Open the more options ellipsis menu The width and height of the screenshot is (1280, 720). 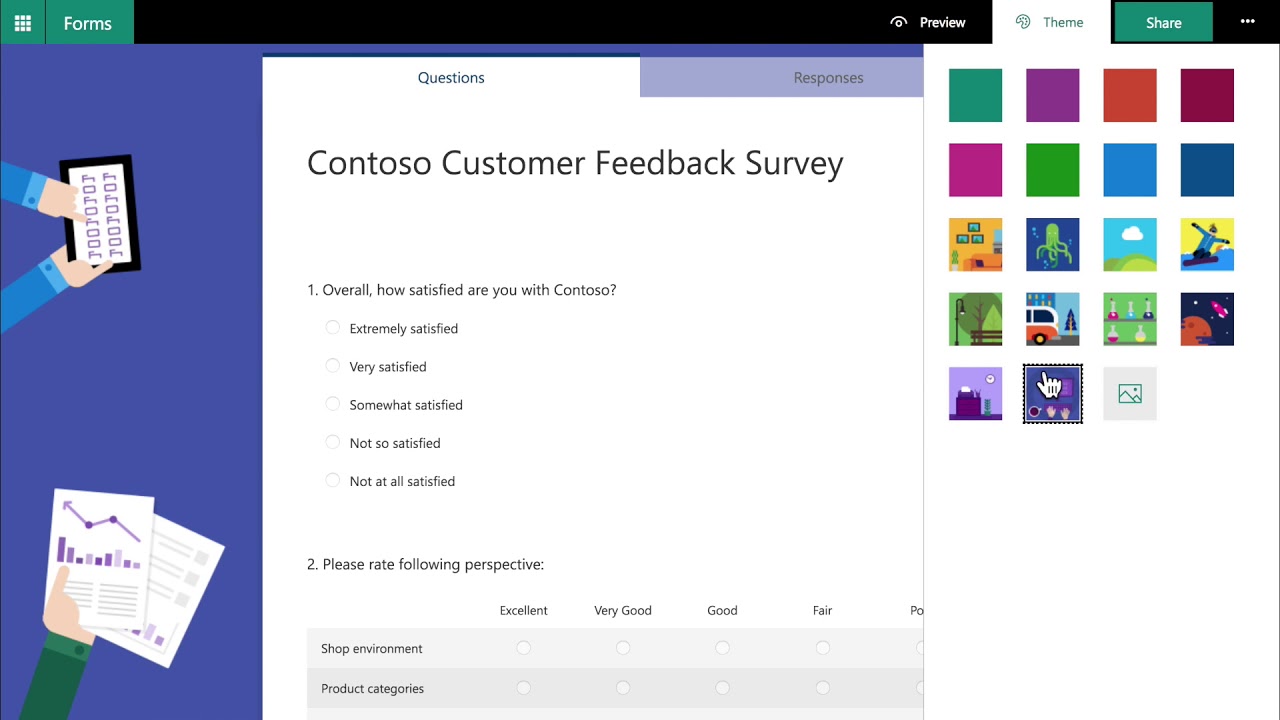(1247, 22)
